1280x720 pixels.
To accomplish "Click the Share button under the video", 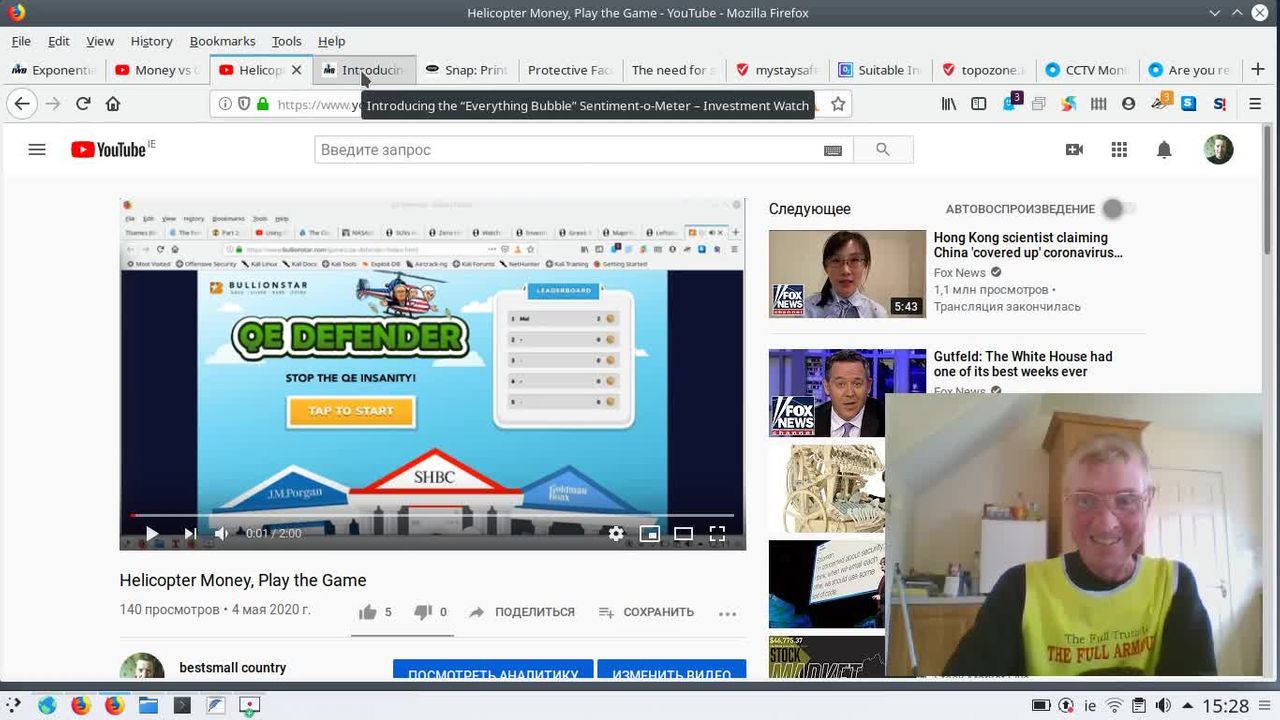I will (522, 612).
